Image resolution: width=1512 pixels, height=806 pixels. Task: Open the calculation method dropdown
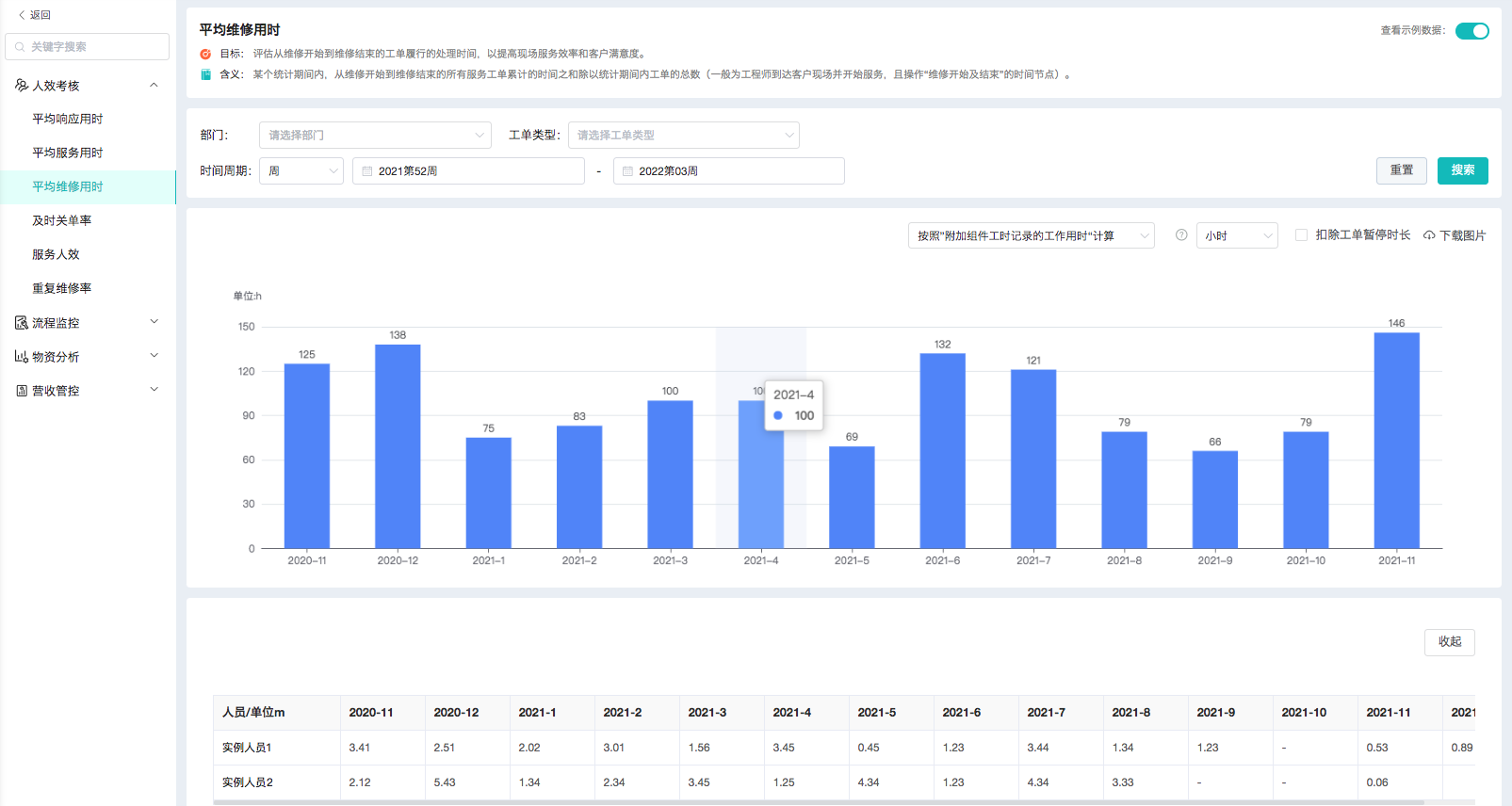(x=1032, y=235)
